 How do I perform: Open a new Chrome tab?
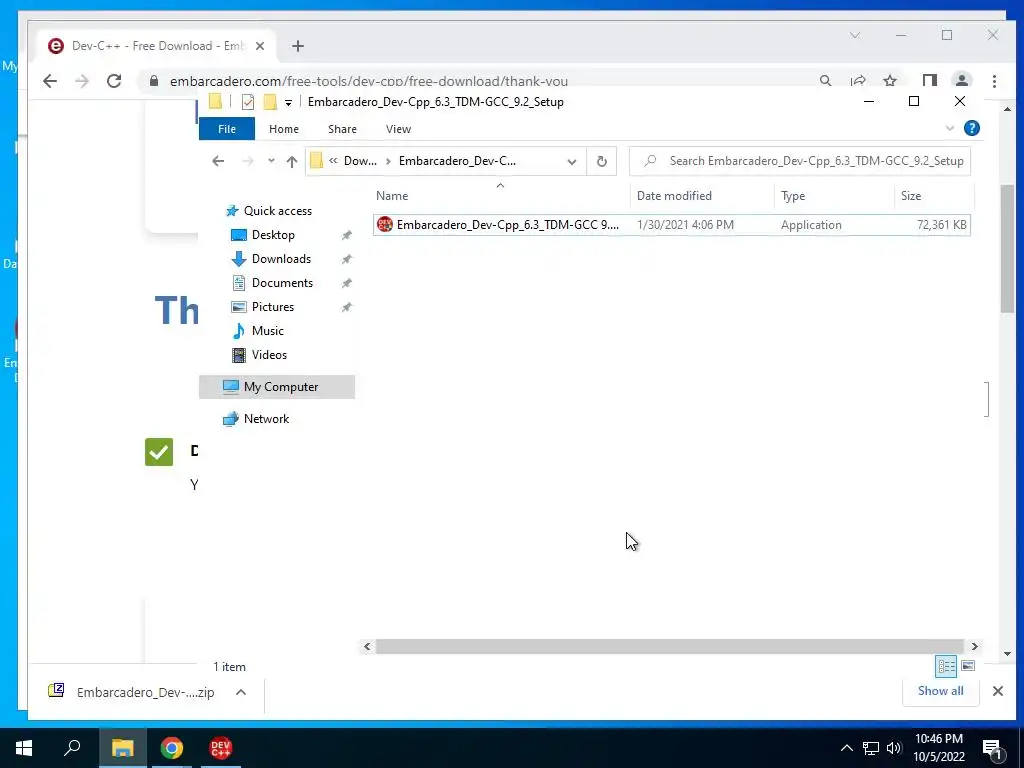298,46
